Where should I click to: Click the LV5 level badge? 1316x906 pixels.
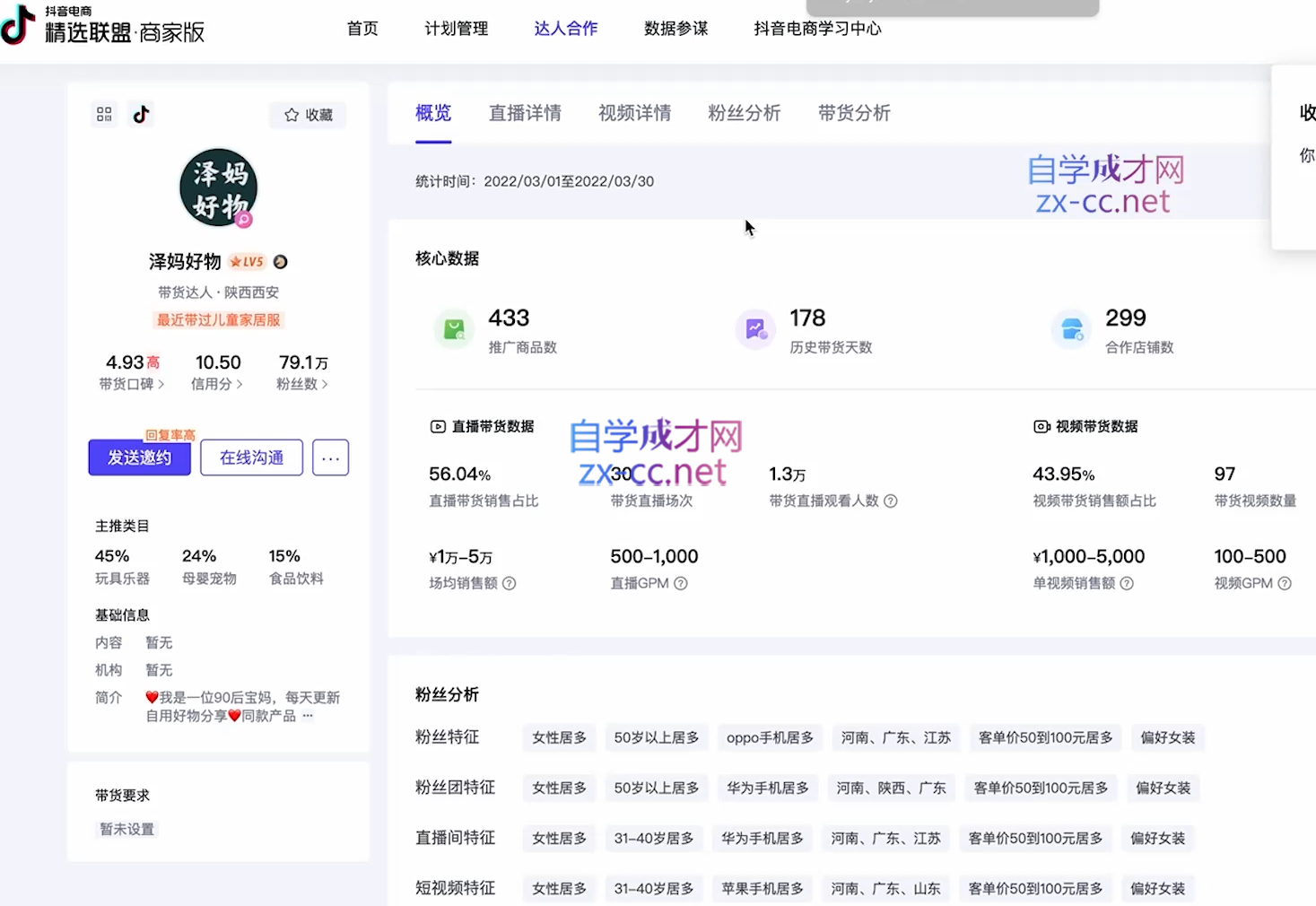[x=247, y=262]
